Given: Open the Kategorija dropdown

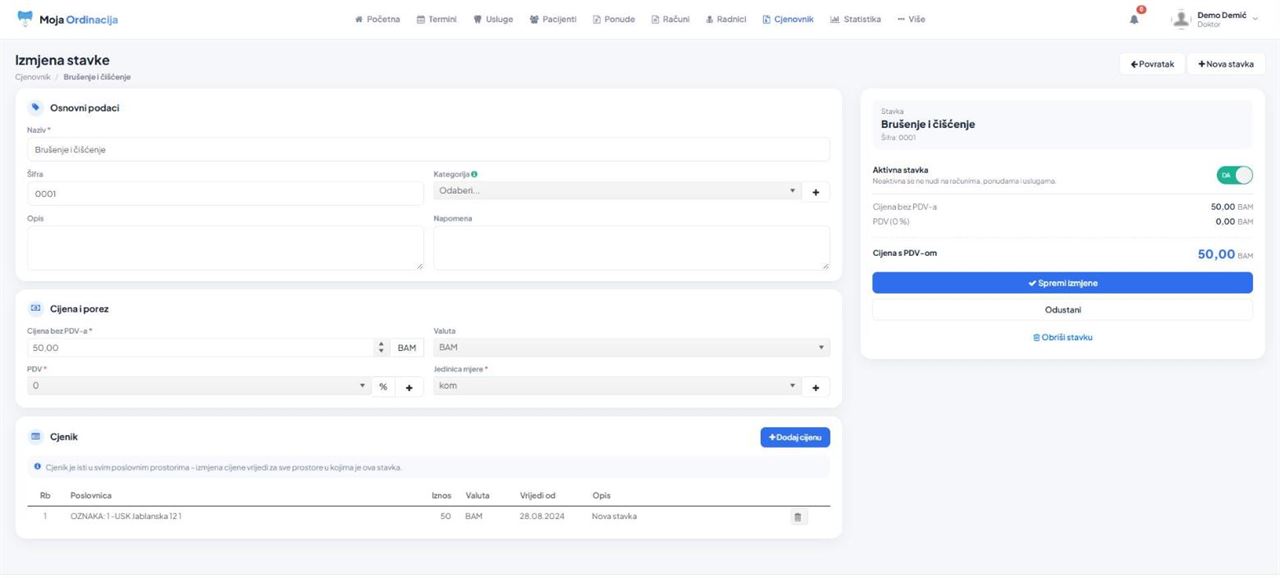Looking at the screenshot, I should [x=617, y=191].
